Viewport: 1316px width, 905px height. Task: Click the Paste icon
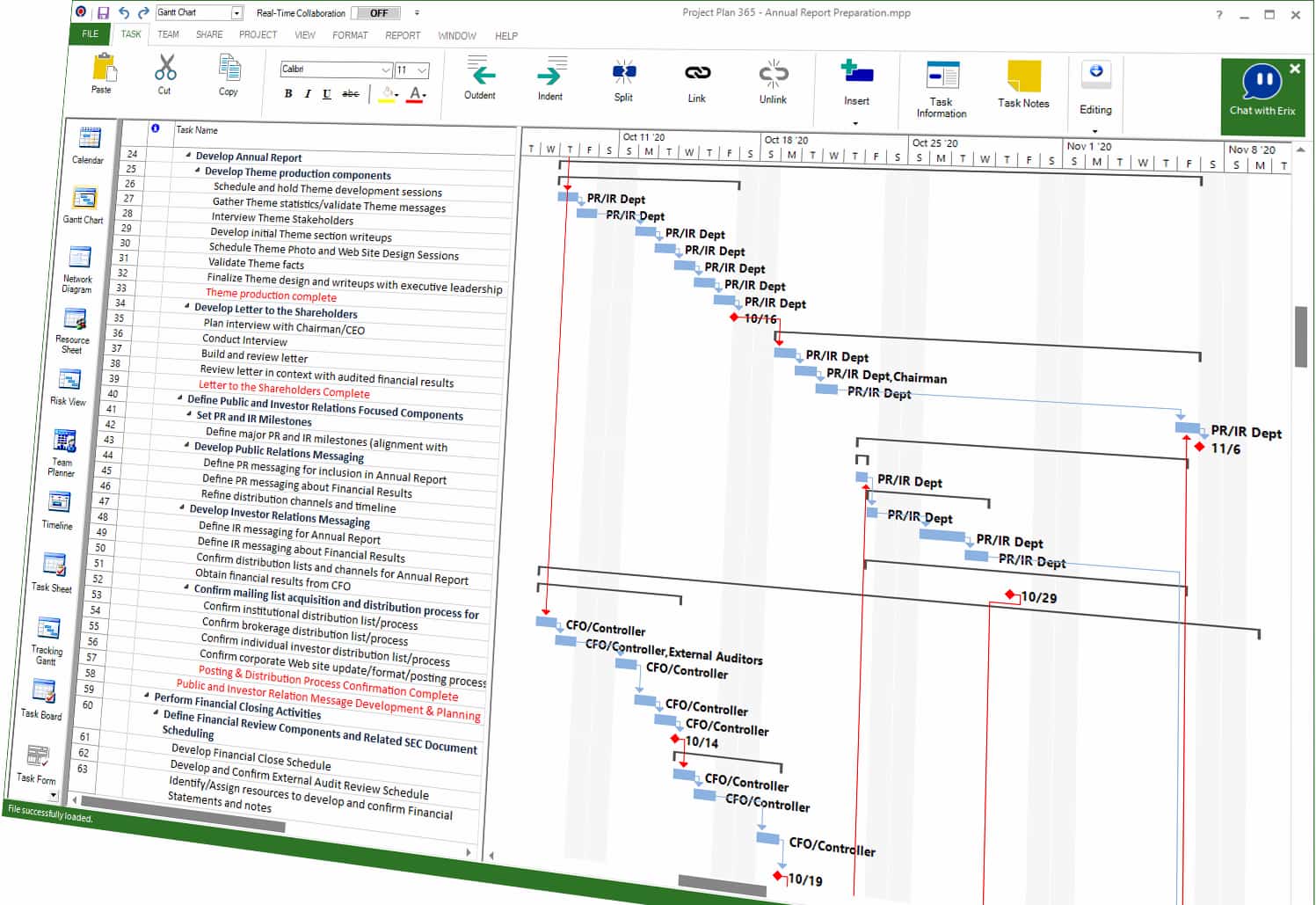[103, 68]
